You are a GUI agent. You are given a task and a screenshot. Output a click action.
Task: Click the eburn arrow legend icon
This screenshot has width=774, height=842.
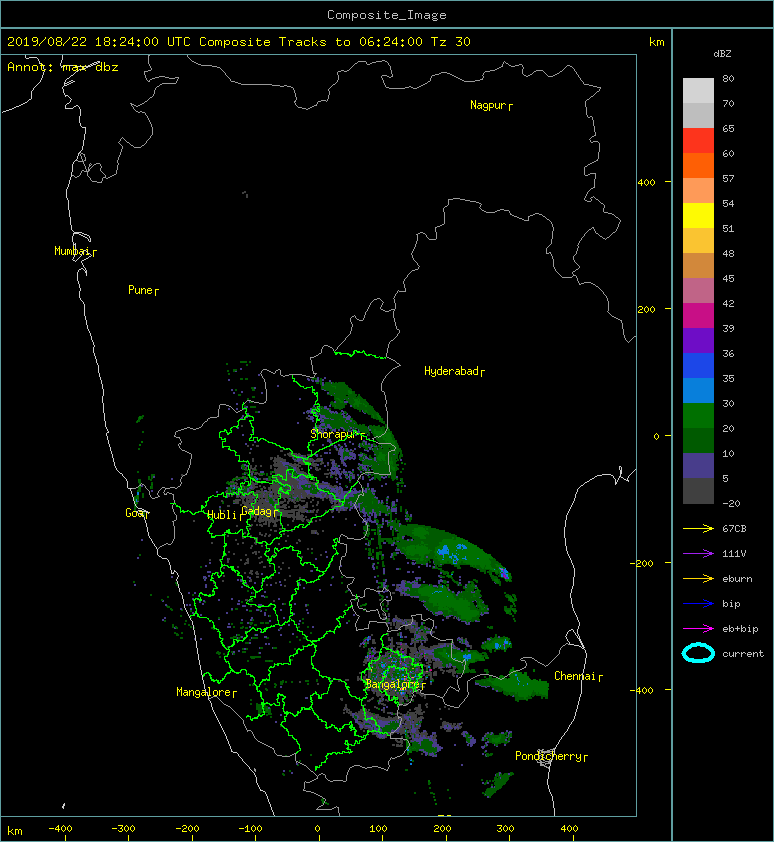pos(698,578)
